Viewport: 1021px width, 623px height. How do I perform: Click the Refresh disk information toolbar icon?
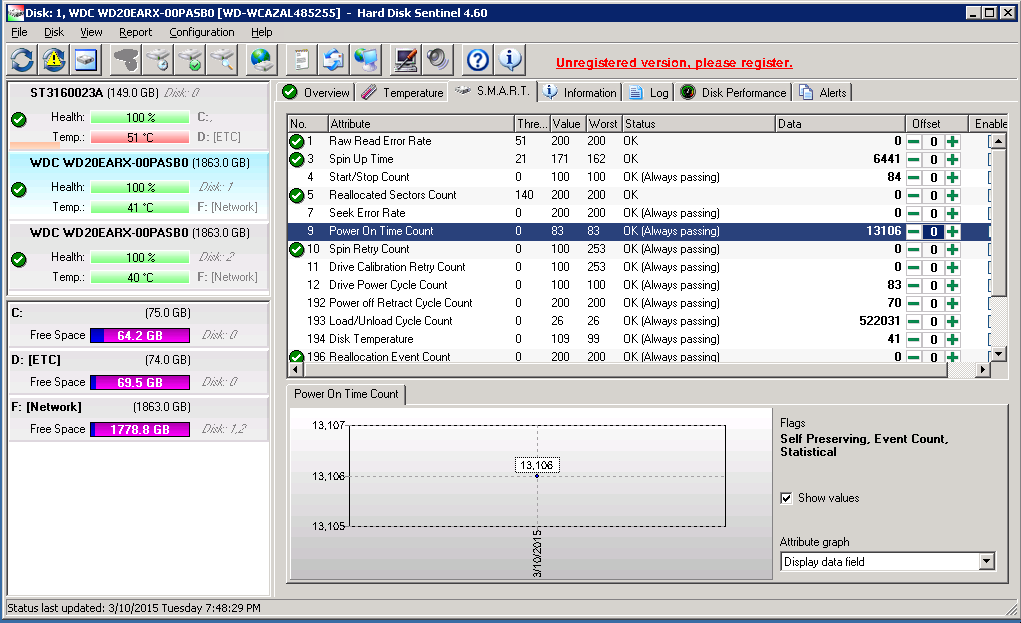pyautogui.click(x=22, y=61)
